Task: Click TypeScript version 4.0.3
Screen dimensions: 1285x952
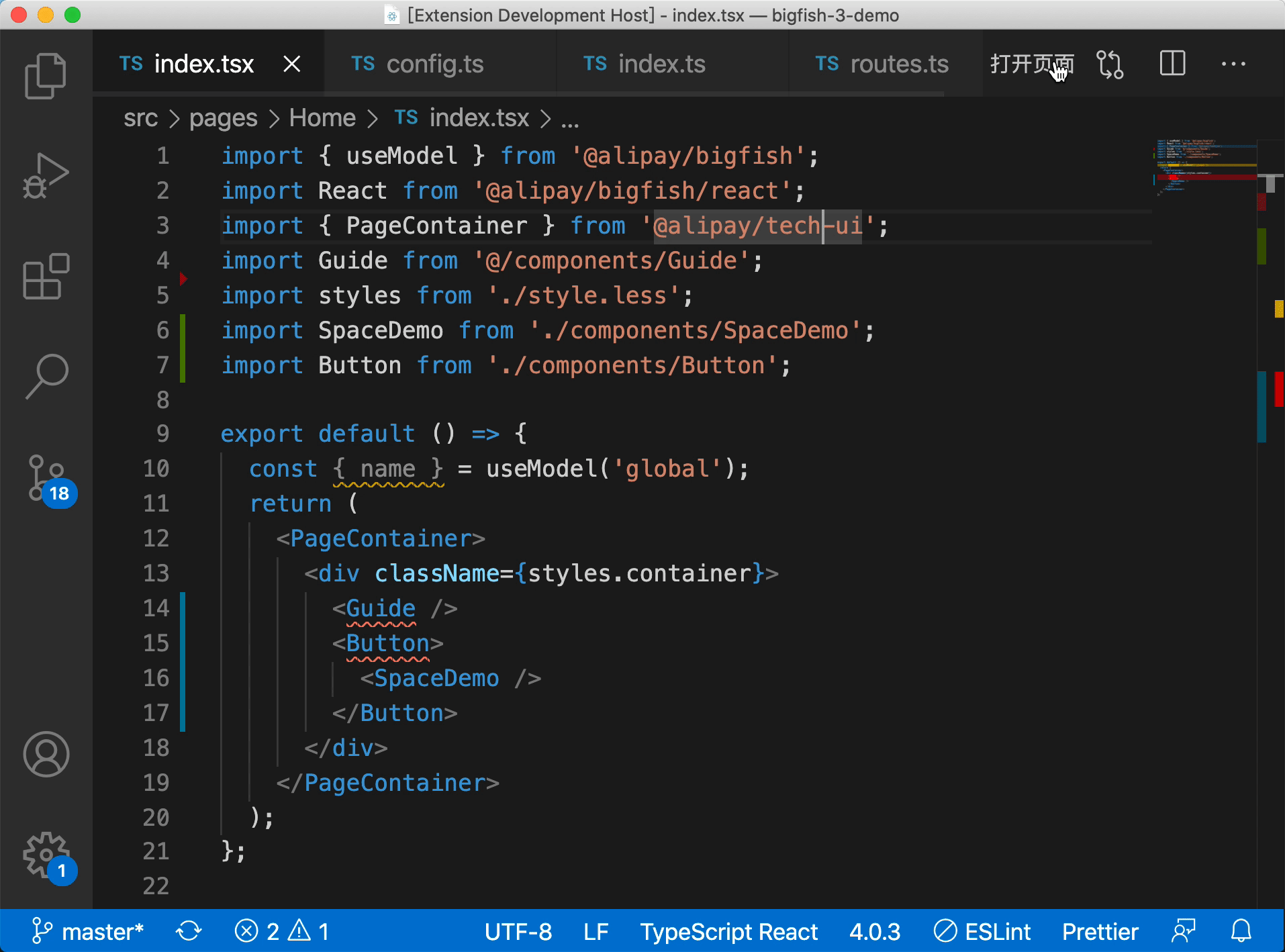Action: tap(875, 931)
